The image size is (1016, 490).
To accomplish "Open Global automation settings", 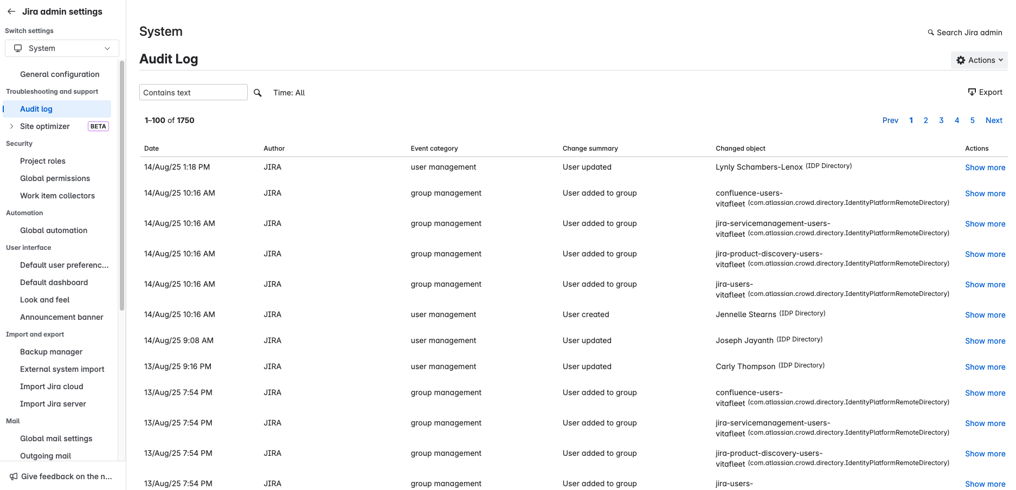I will pyautogui.click(x=54, y=230).
